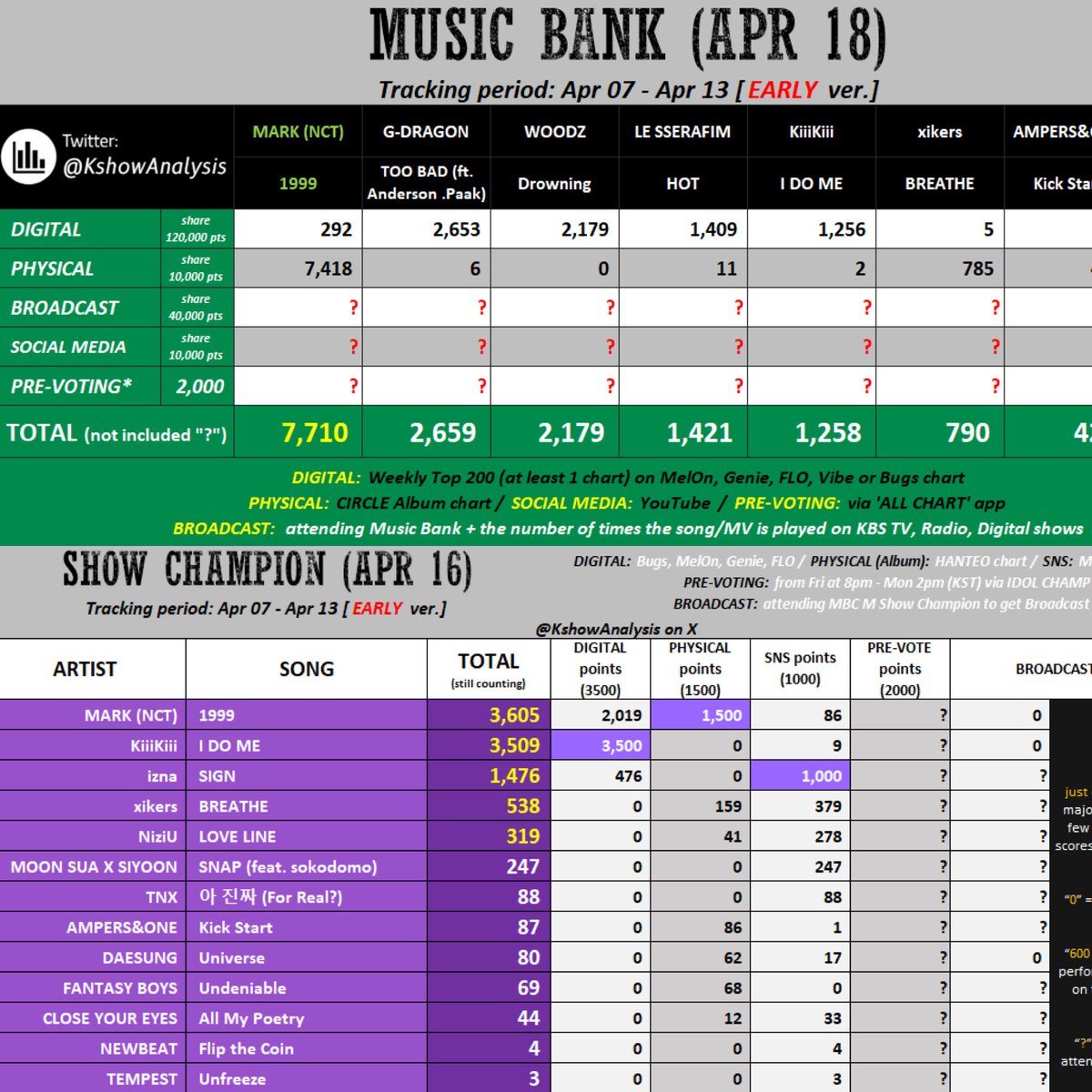
Task: Click the song 'All My Poetry'
Action: (x=307, y=1018)
